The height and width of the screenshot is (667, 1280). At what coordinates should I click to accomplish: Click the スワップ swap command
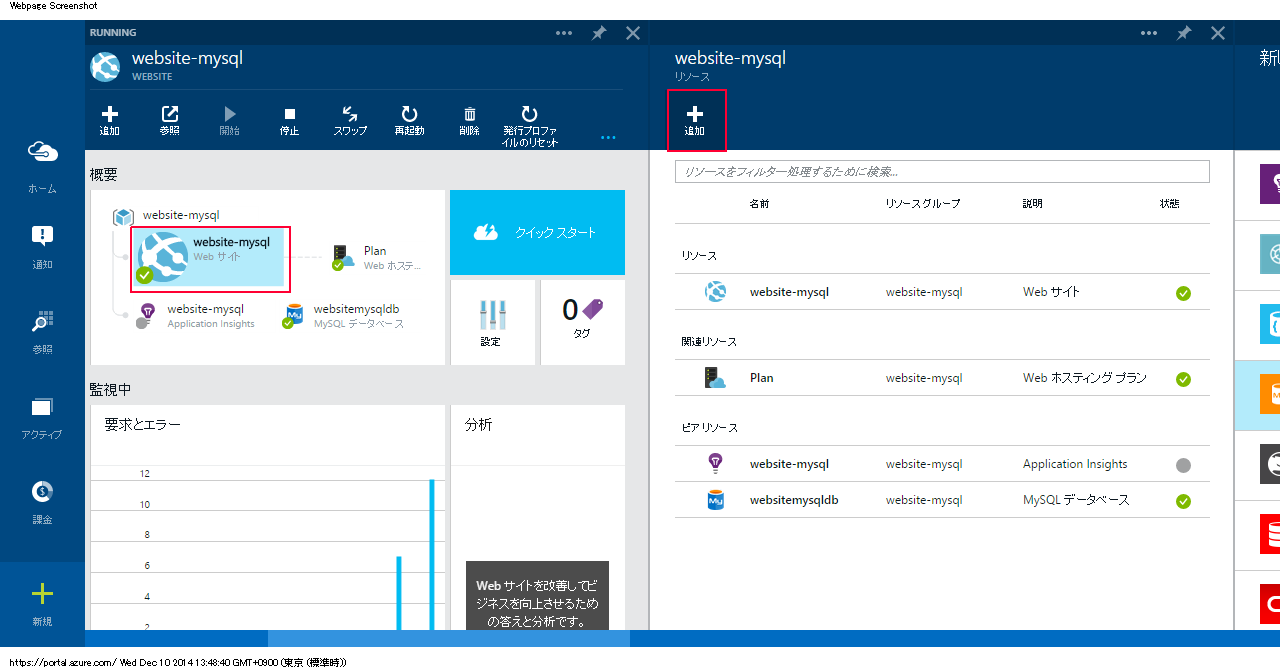coord(350,121)
